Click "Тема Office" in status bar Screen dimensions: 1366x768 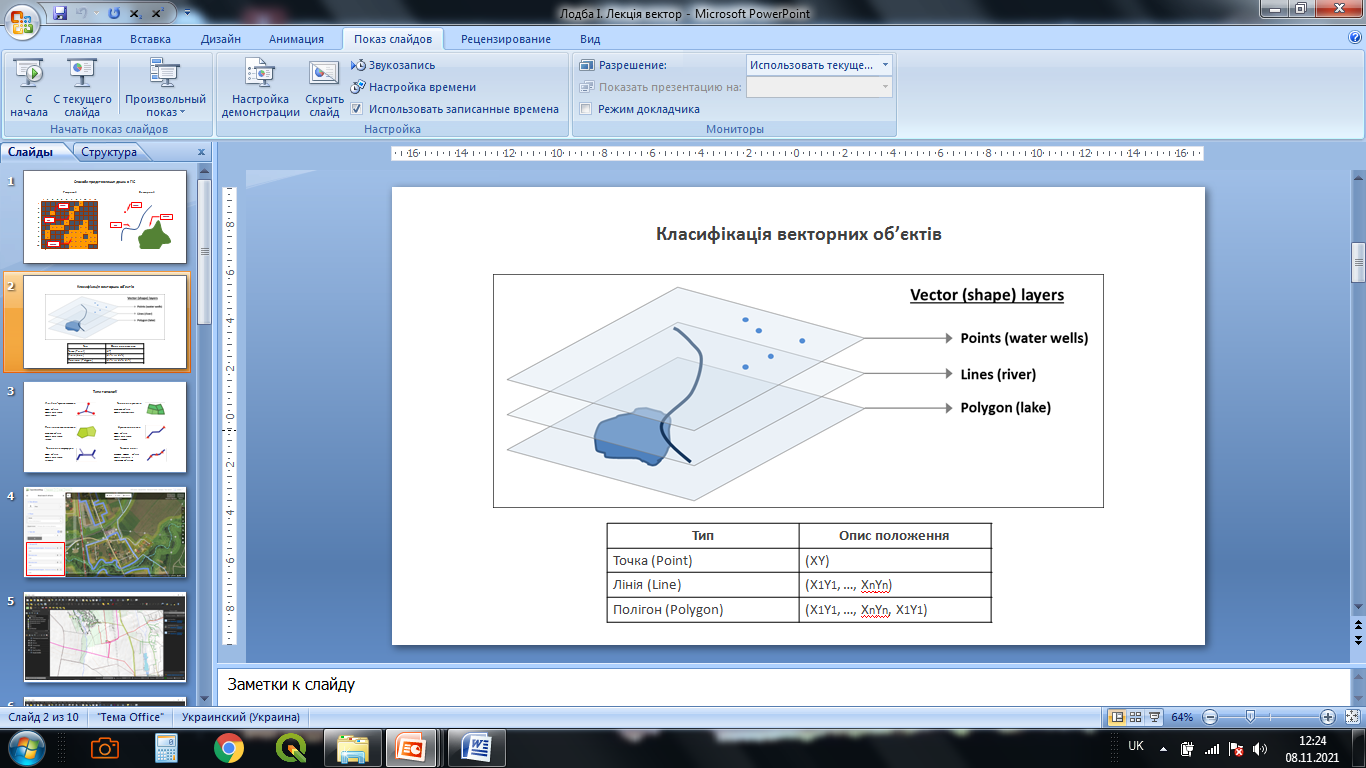tap(131, 717)
